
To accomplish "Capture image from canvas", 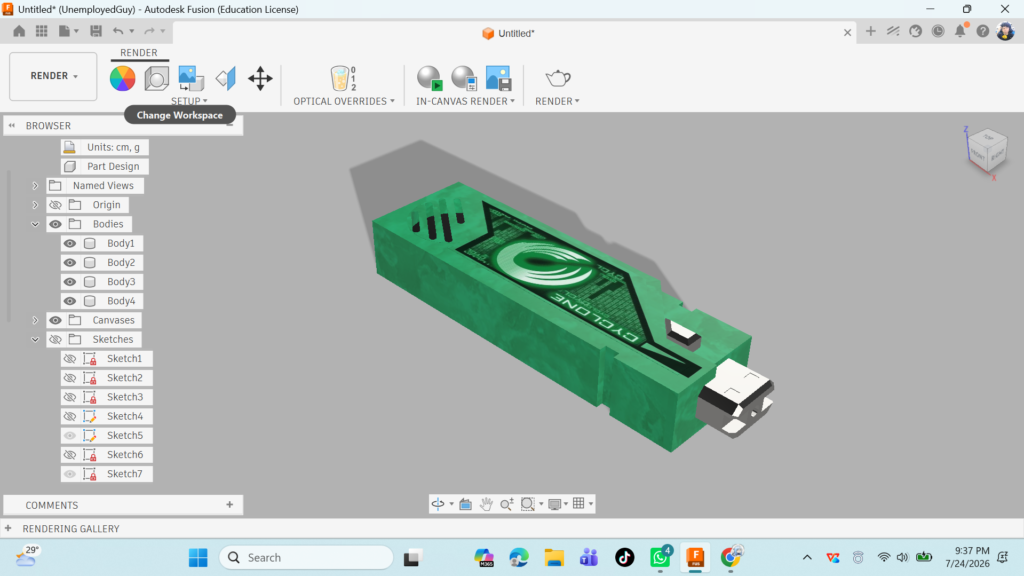I will (x=498, y=78).
